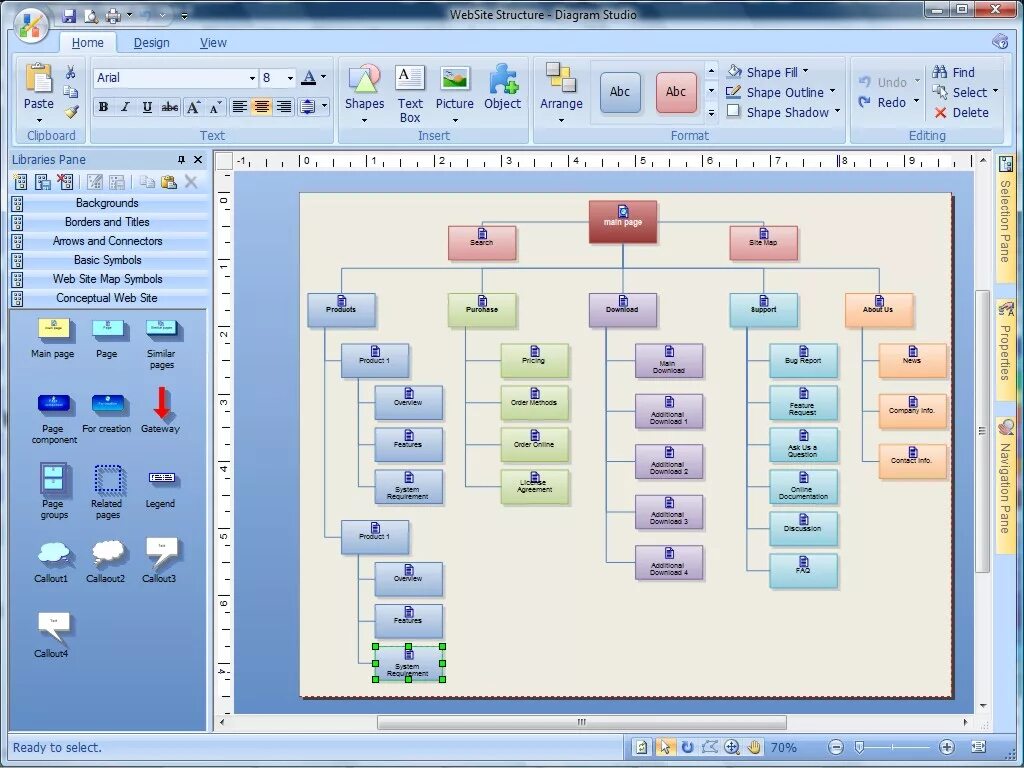Expand the Shape Fill dropdown
This screenshot has width=1024, height=768.
coord(804,71)
